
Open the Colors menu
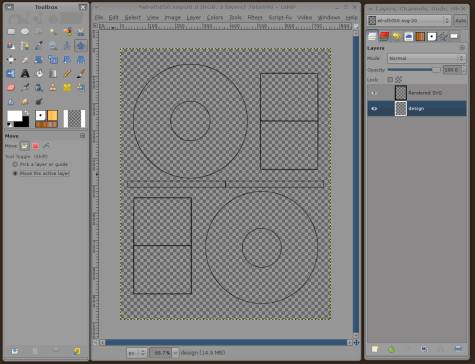tap(215, 18)
